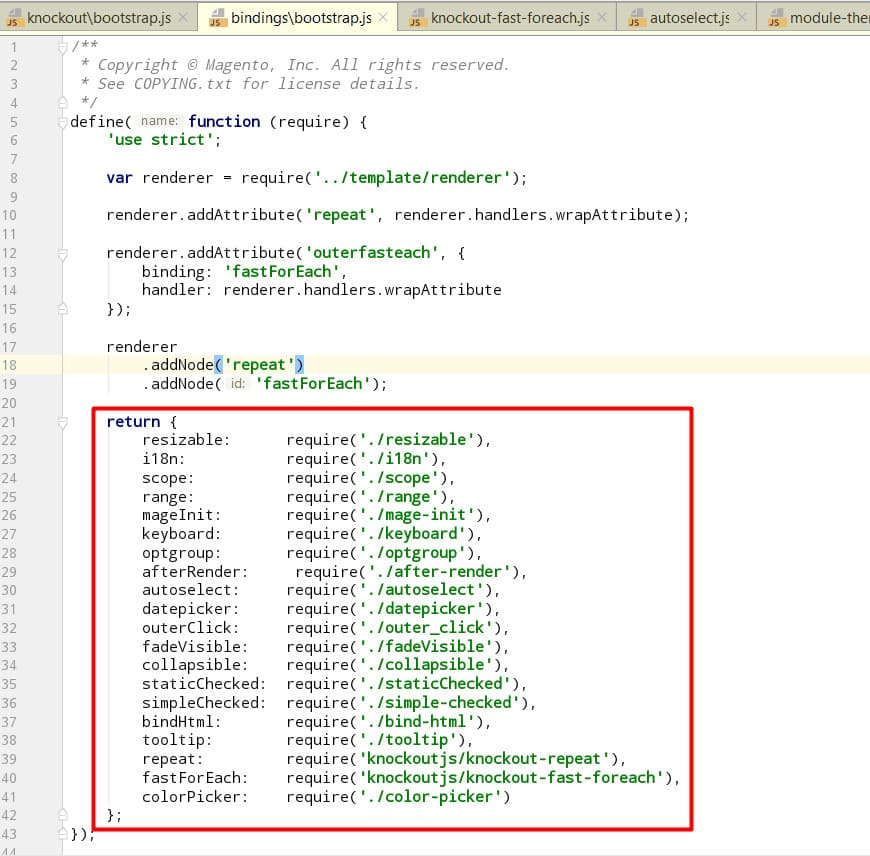Close the knockout-fast-foreach.js tab

[x=600, y=18]
